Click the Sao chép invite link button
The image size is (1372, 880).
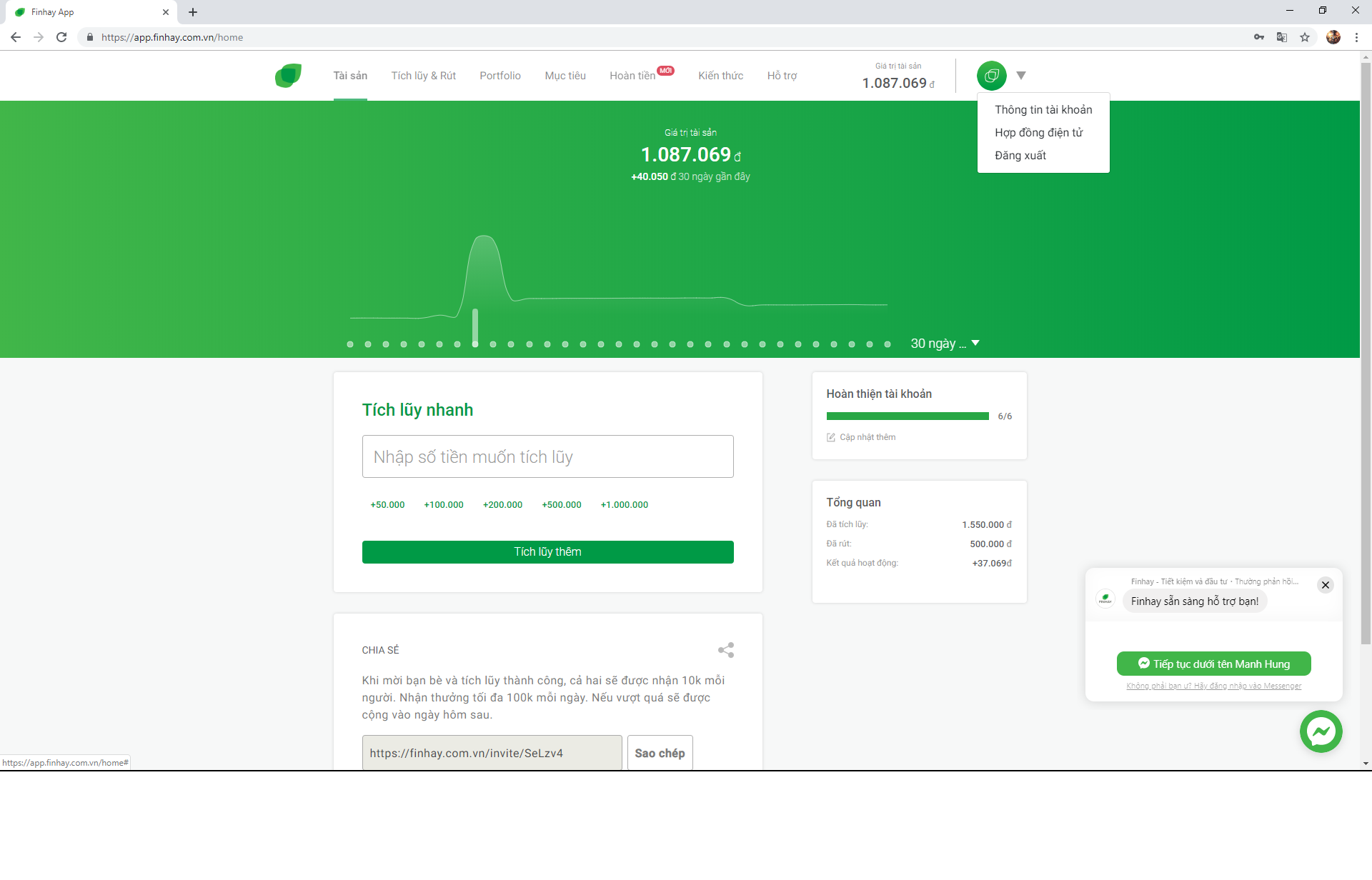coord(660,753)
